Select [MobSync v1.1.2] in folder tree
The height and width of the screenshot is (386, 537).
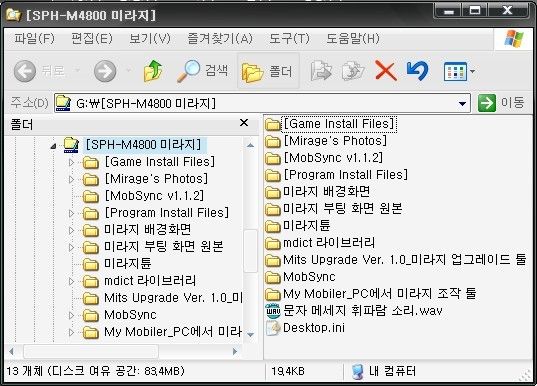(x=154, y=196)
